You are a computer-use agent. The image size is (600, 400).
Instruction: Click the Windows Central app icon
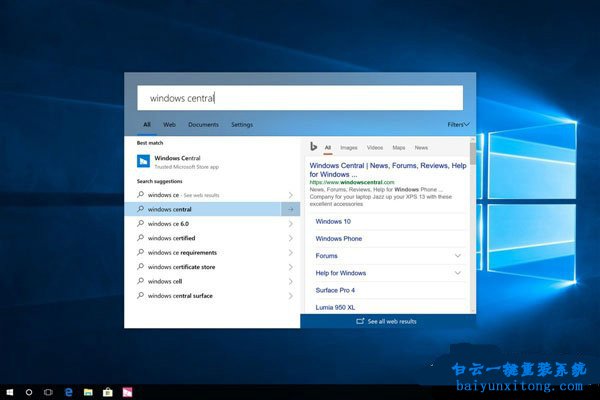[x=143, y=161]
